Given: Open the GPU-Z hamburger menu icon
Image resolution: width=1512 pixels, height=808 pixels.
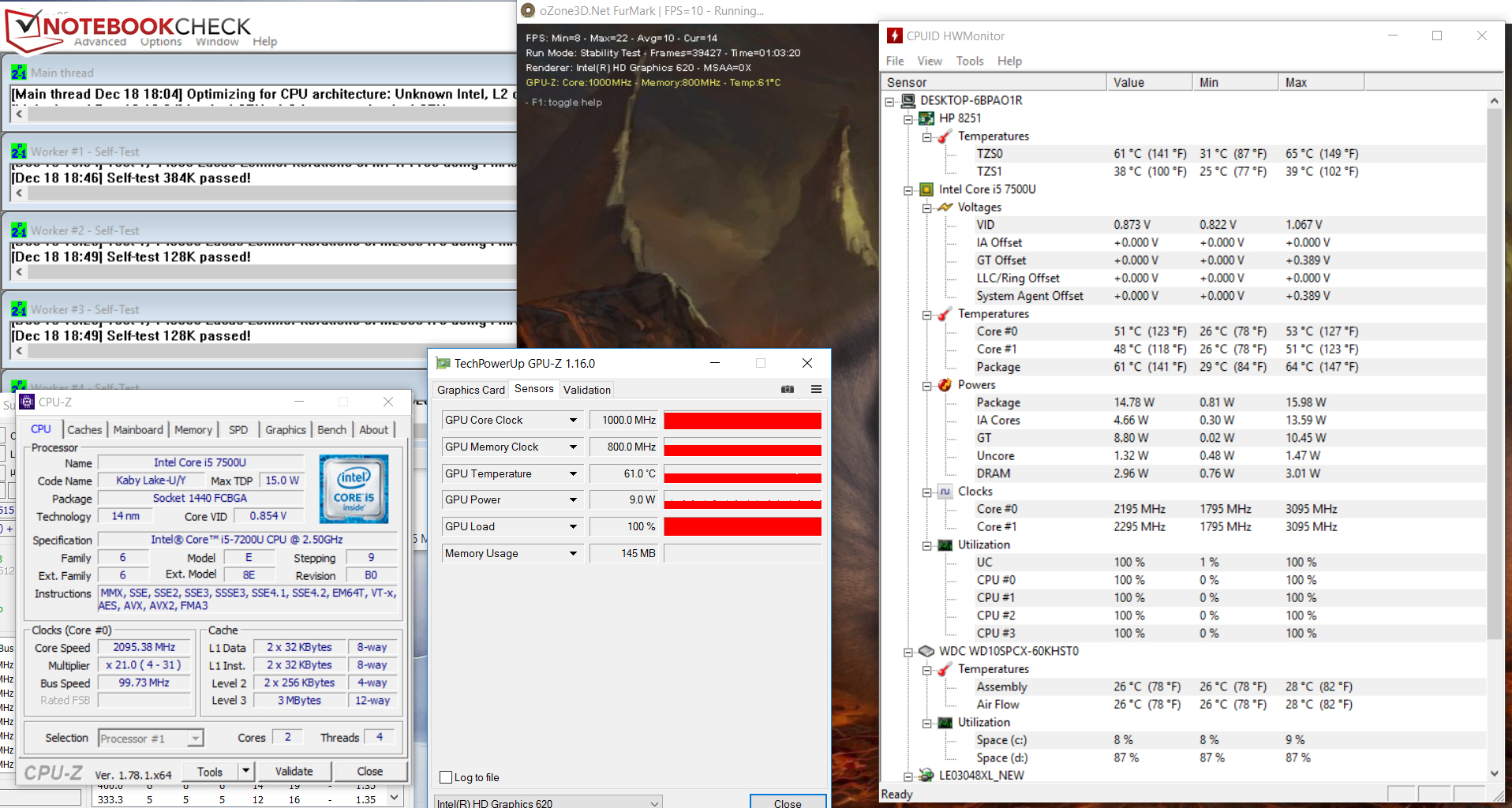Looking at the screenshot, I should click(816, 389).
